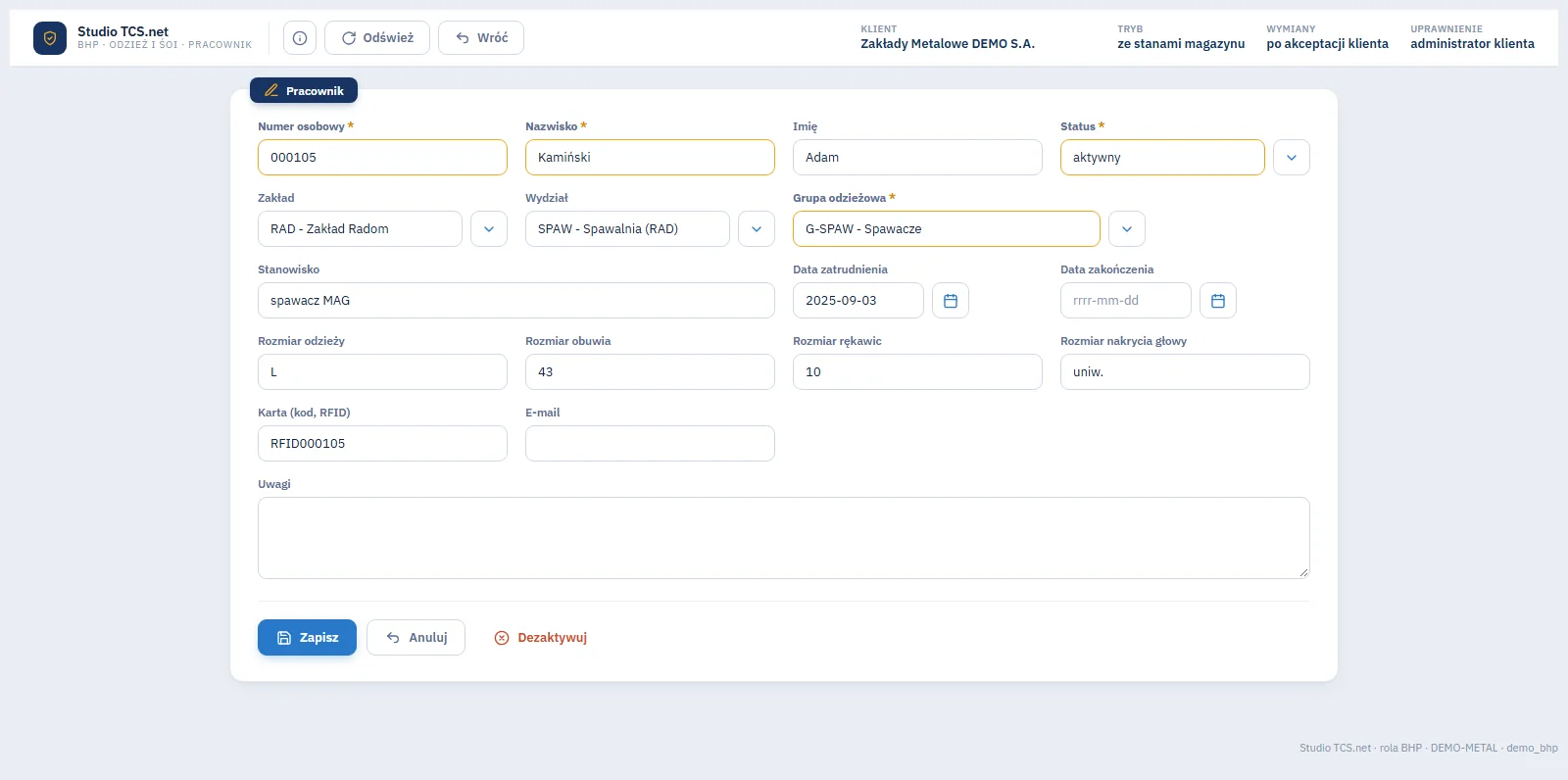Click the text 'po akceptacji klienta'

tap(1328, 44)
